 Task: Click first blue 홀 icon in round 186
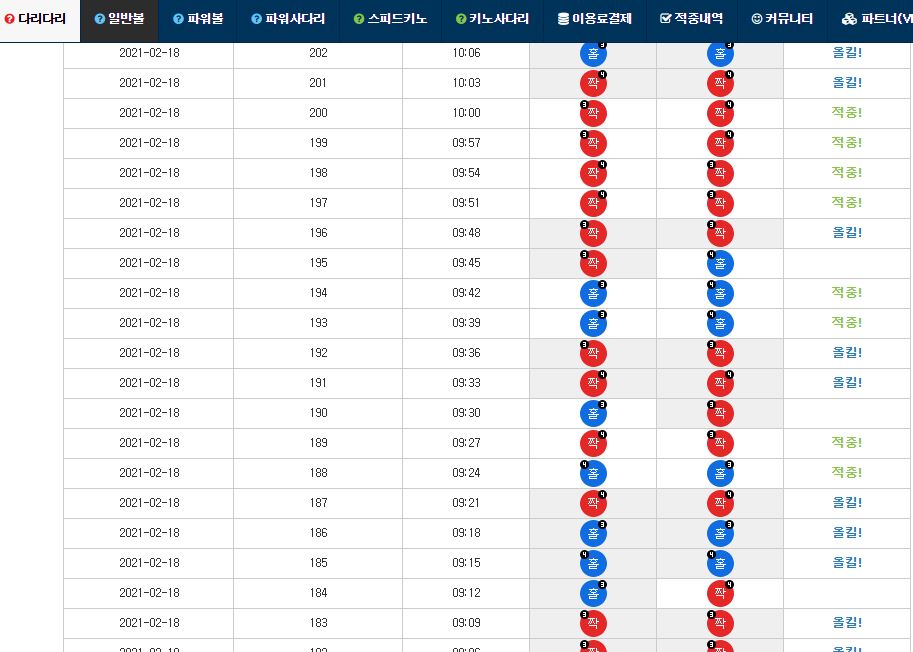[x=593, y=533]
